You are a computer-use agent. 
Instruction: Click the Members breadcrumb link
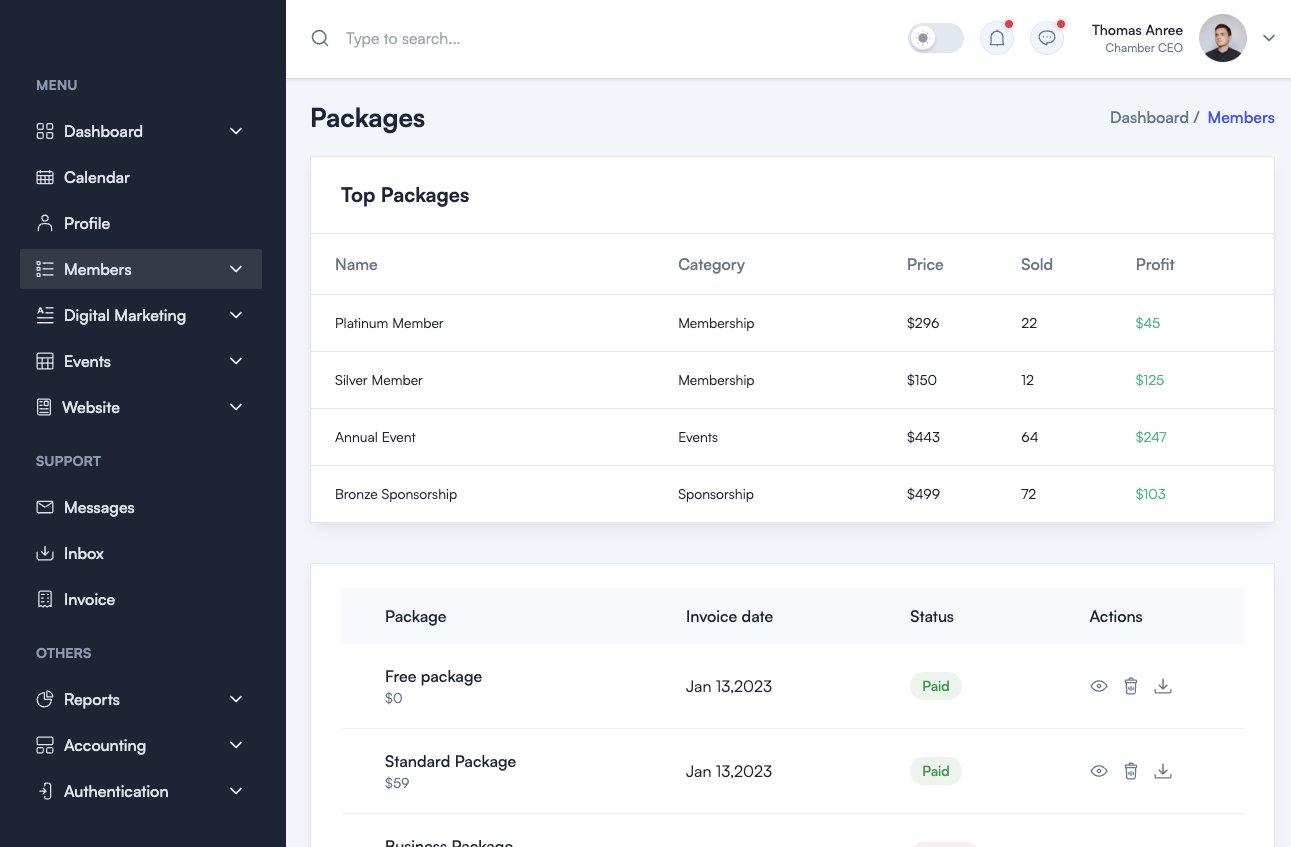tap(1240, 117)
